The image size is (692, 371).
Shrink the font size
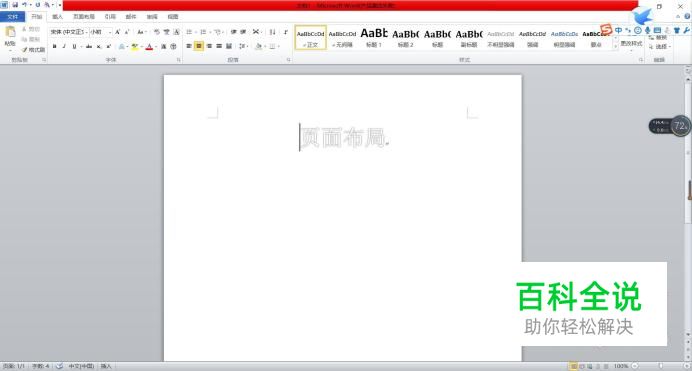127,32
